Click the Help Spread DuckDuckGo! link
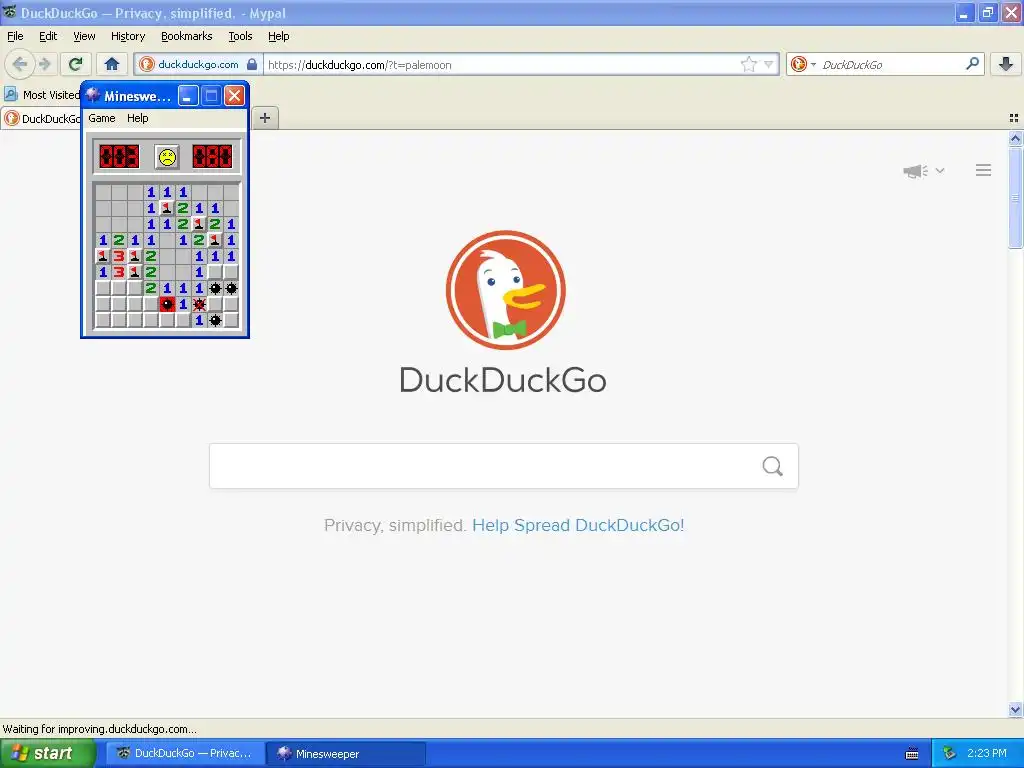Screen dimensions: 1024x768 pos(578,525)
